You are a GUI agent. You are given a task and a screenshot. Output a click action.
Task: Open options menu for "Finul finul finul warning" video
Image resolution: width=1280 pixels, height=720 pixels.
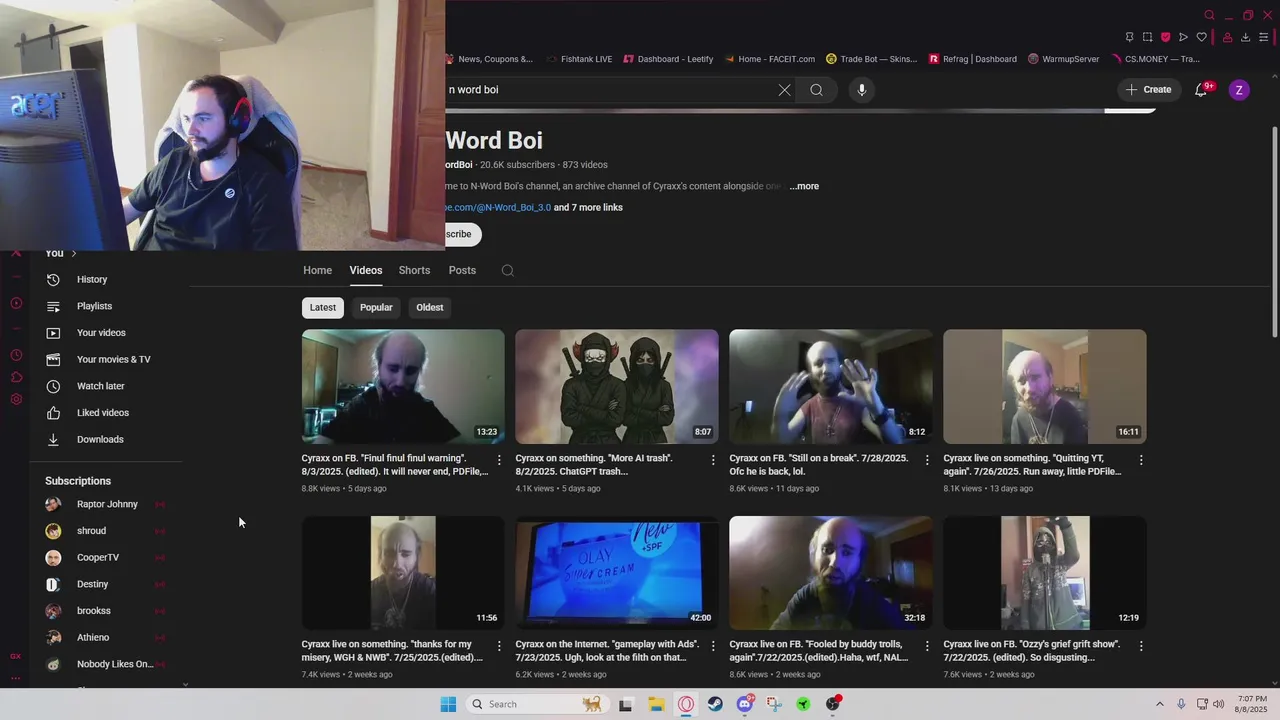pos(499,460)
